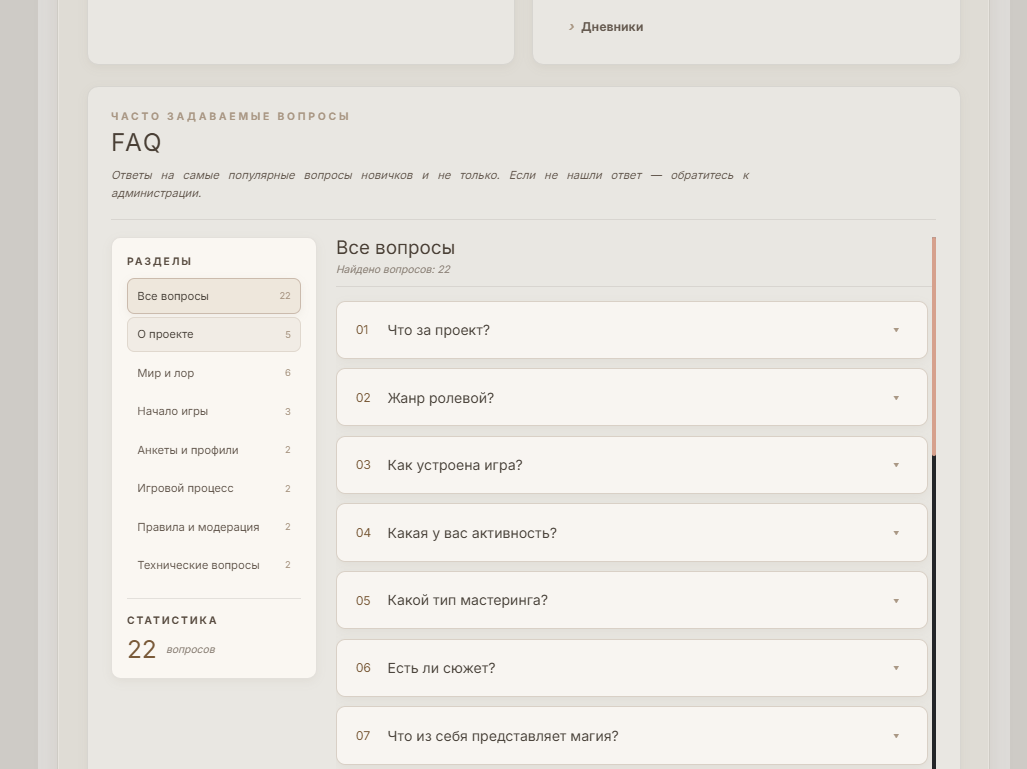Select "Анкеты и профили" category
This screenshot has height=769, width=1027.
[x=214, y=450]
